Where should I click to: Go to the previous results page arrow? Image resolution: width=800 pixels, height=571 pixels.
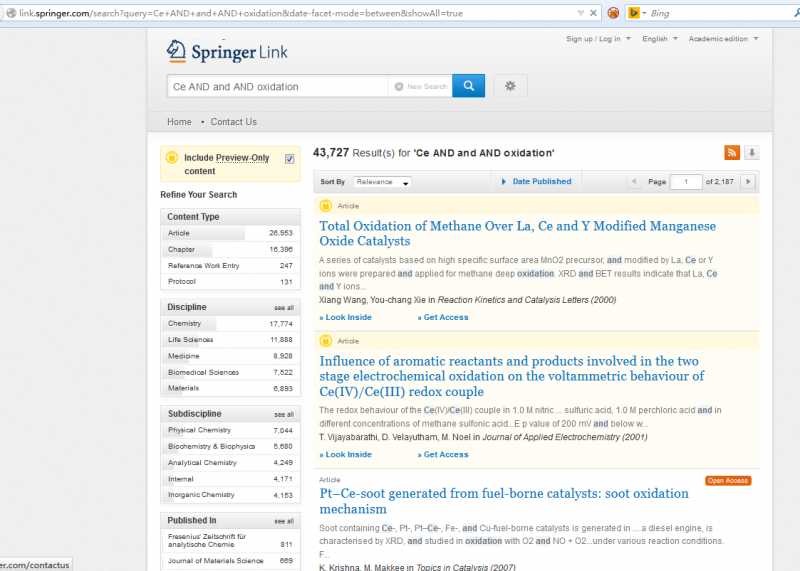pos(634,181)
